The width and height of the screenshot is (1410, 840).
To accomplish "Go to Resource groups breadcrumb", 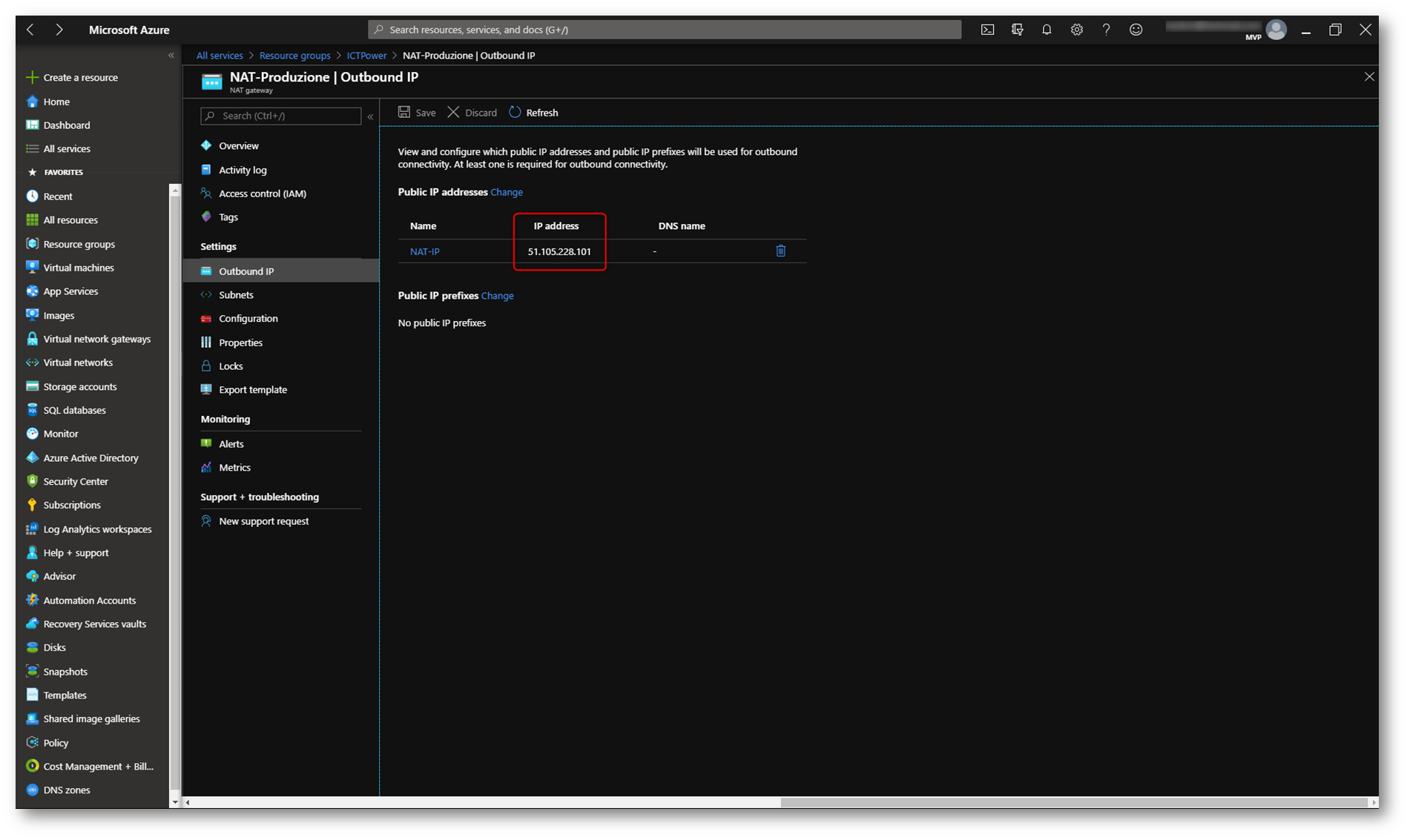I will (294, 56).
